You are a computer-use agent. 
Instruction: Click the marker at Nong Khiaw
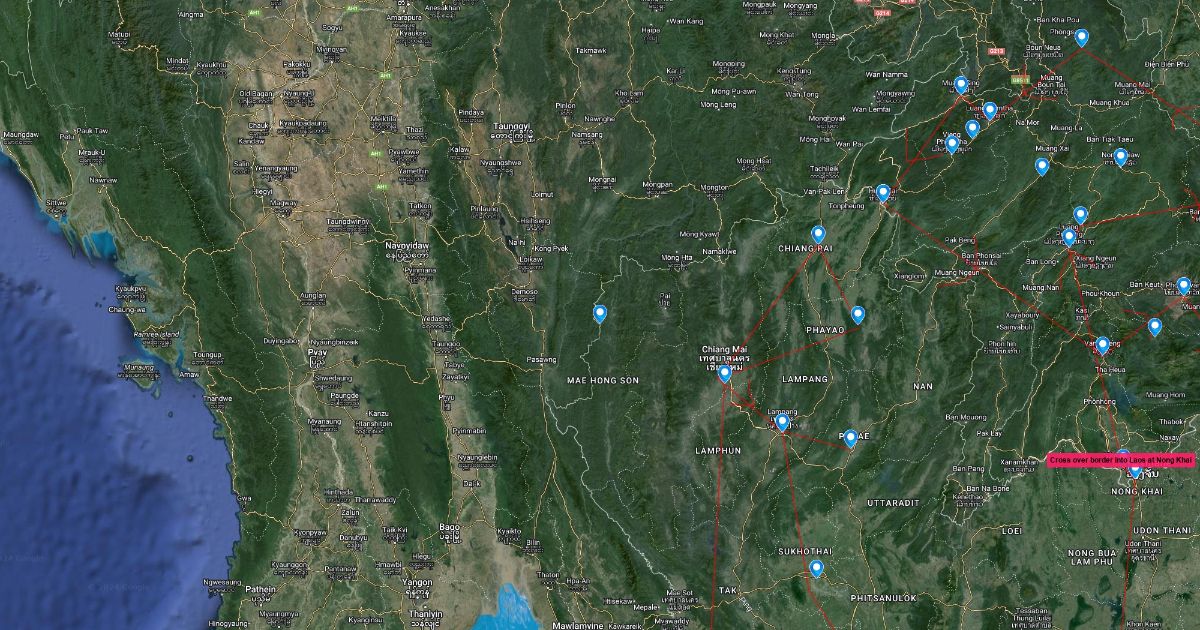1120,157
